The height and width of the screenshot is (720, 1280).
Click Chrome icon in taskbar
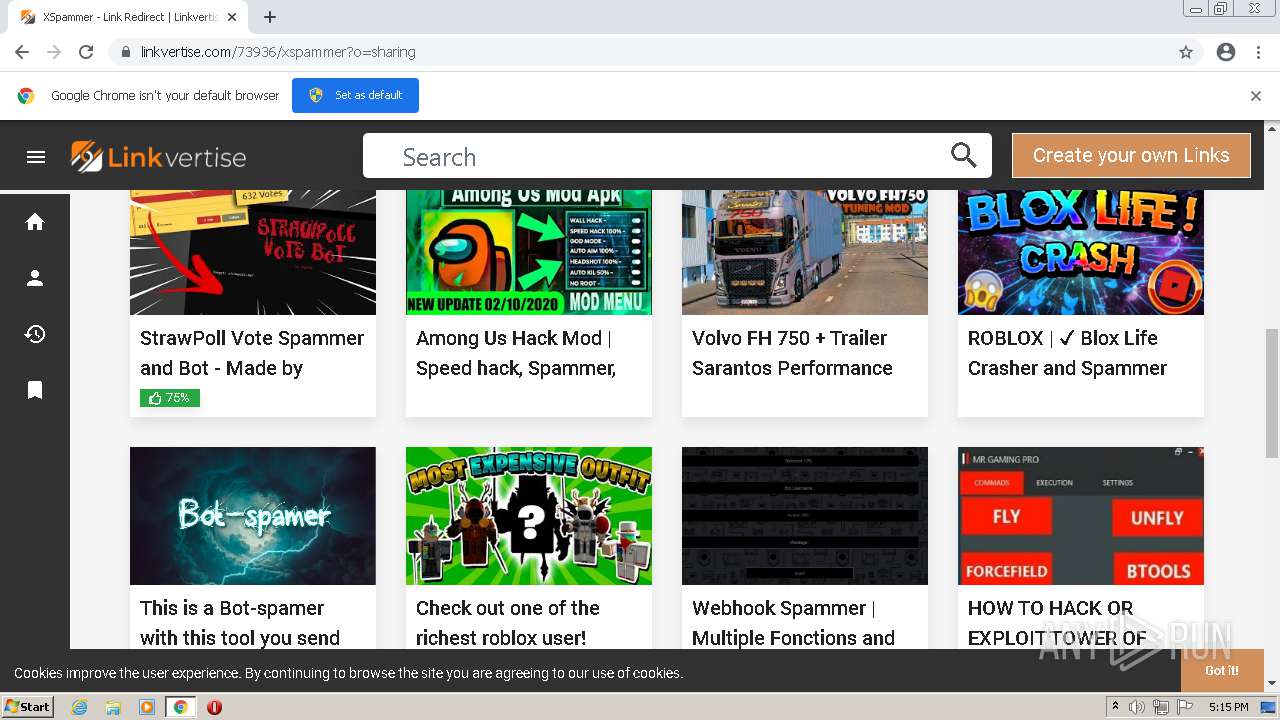coord(180,707)
